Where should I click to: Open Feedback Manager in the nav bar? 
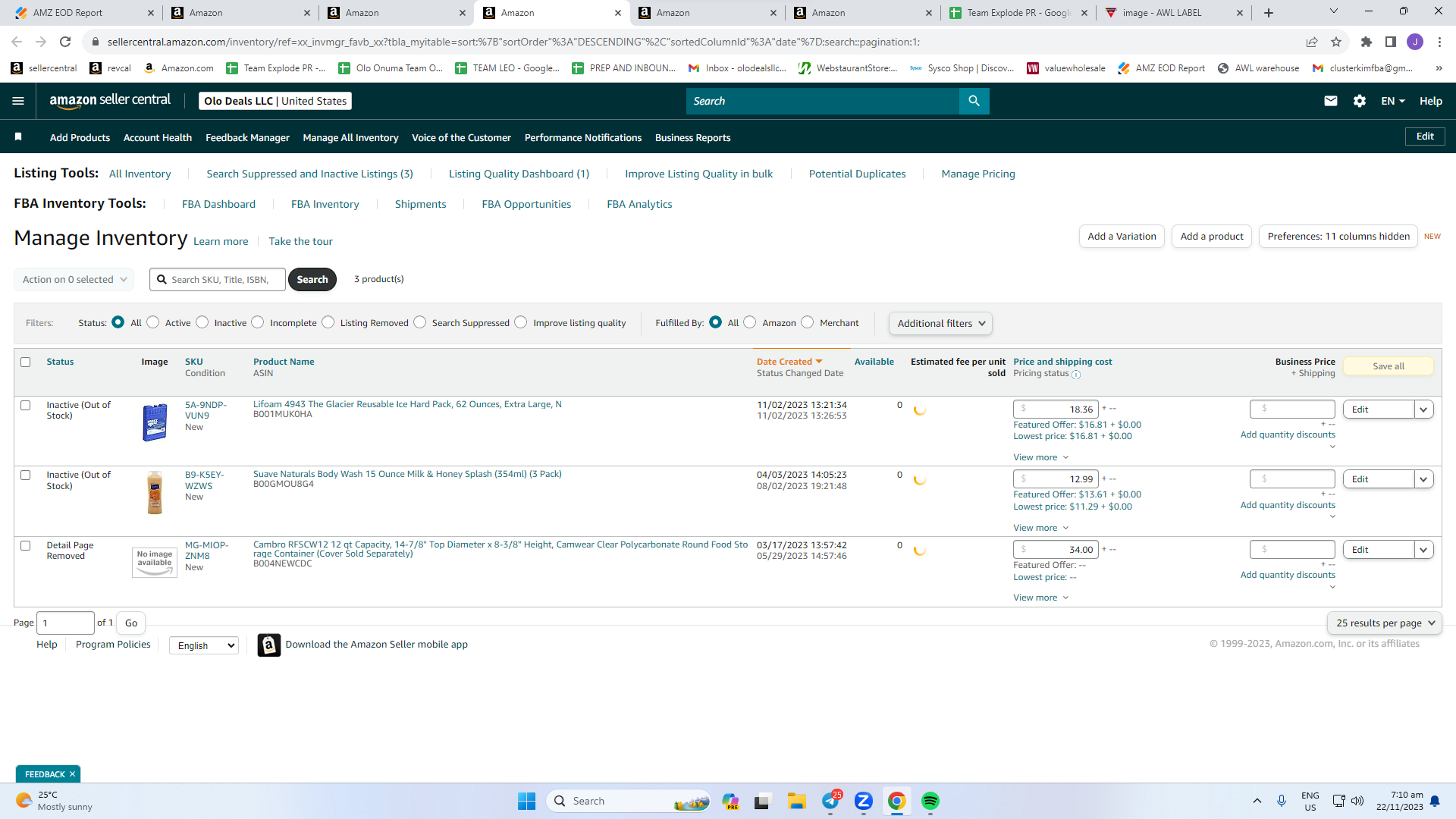[247, 137]
